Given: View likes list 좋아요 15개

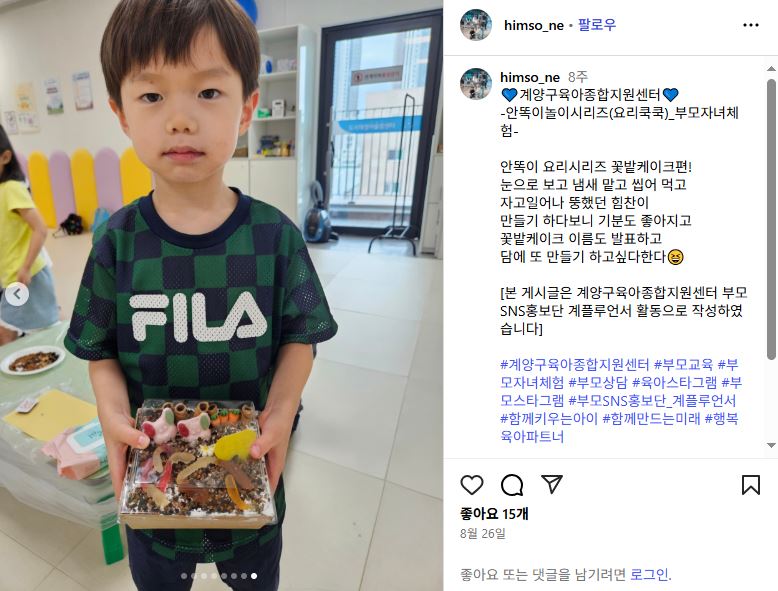Looking at the screenshot, I should [x=494, y=514].
